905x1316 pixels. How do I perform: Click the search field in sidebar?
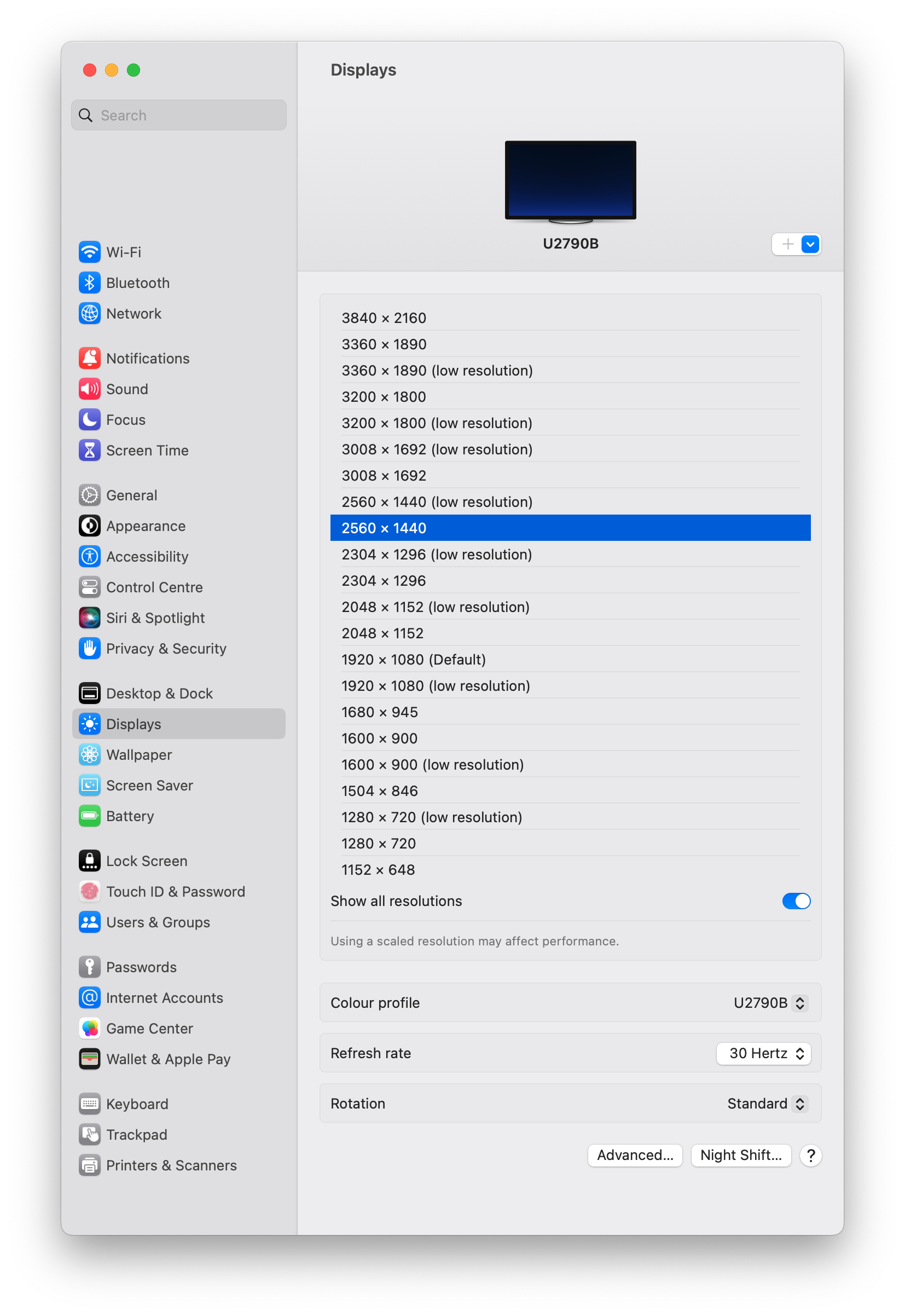click(x=178, y=114)
